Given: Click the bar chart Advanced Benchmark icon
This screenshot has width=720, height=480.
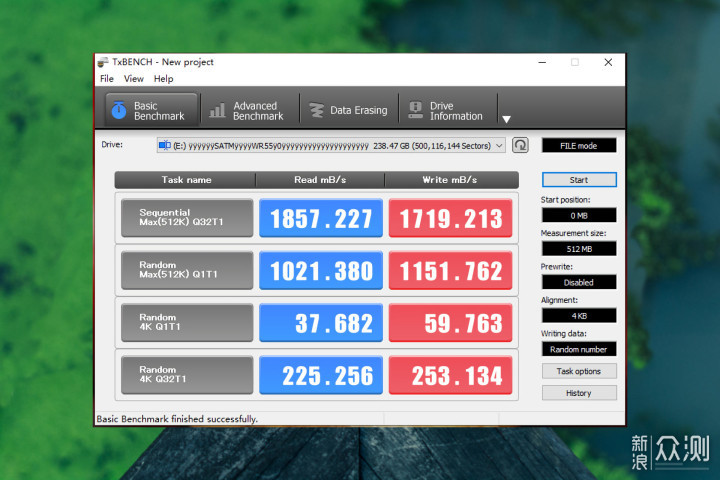Looking at the screenshot, I should pos(217,110).
